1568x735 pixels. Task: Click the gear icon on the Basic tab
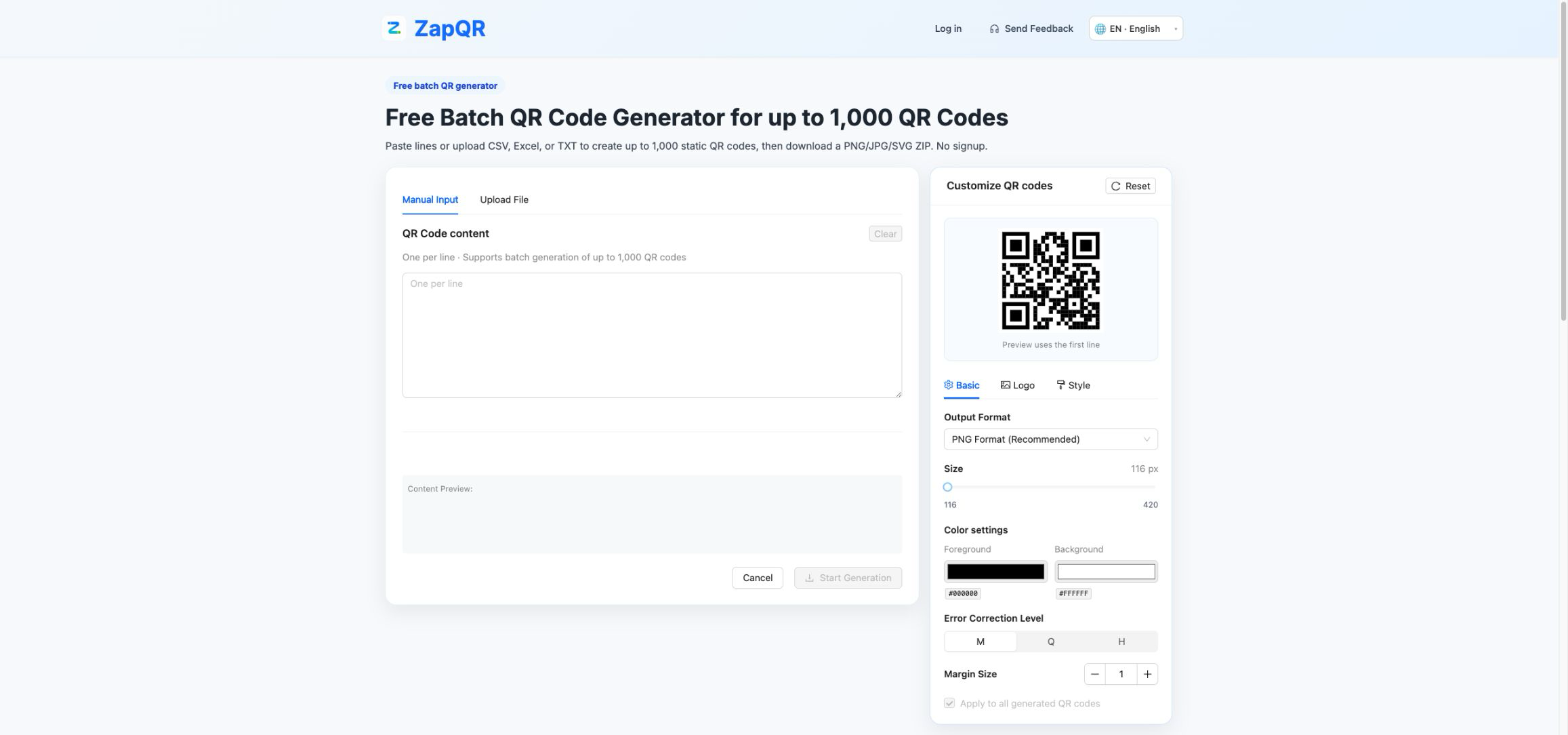[x=949, y=385]
